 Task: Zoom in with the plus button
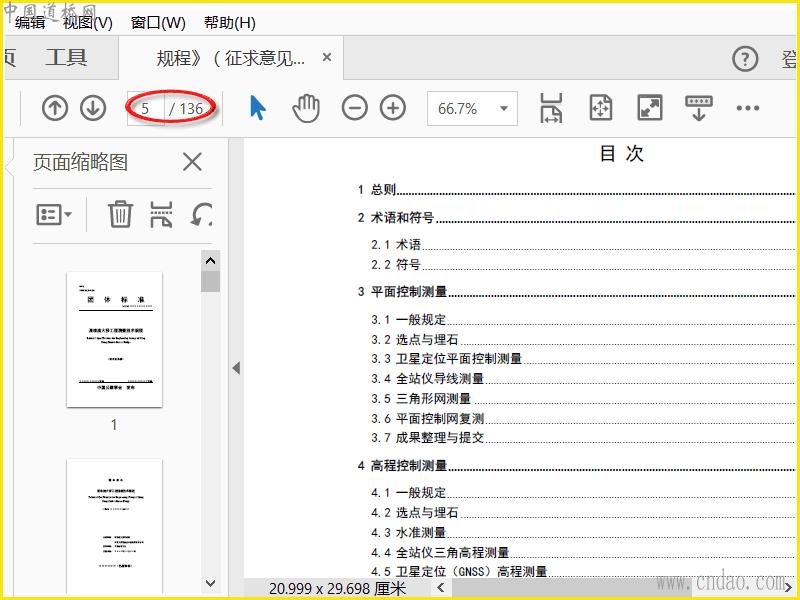click(393, 108)
